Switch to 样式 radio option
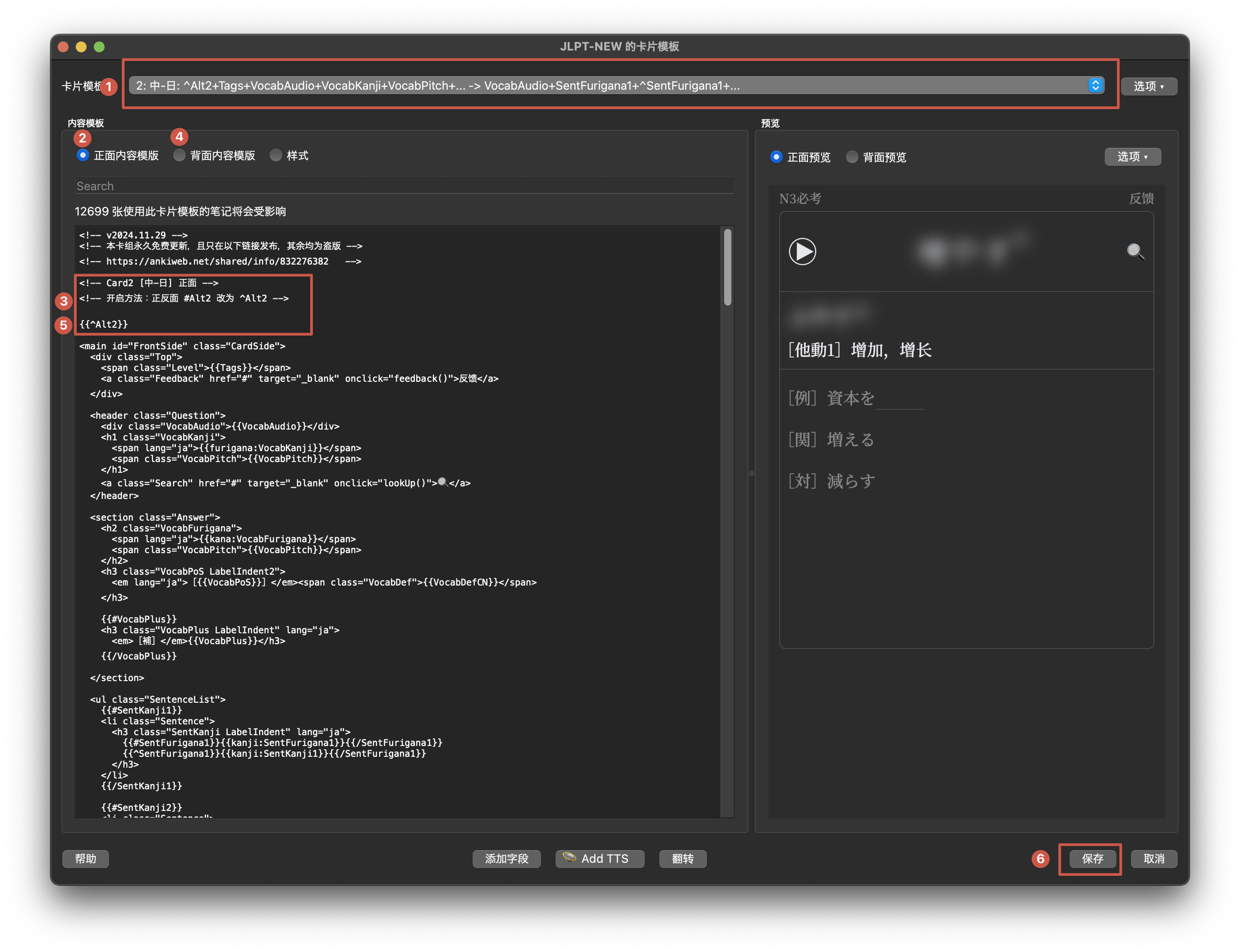The height and width of the screenshot is (952, 1240). click(x=276, y=155)
